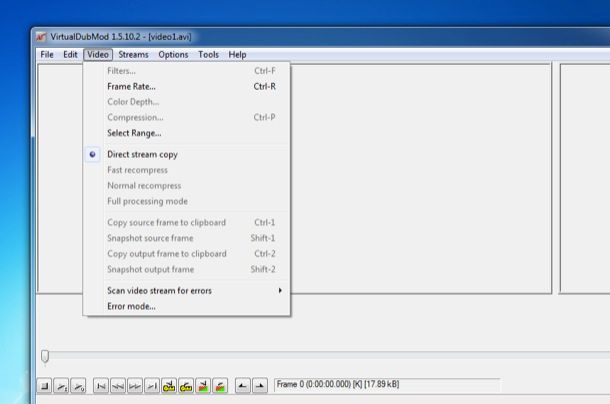Click the Compression... menu entry
The height and width of the screenshot is (404, 610).
(188, 118)
